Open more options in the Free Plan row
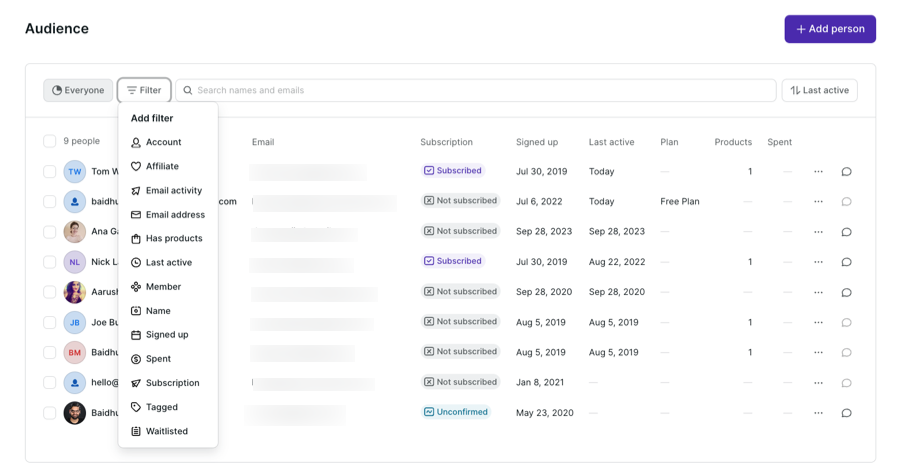 (818, 202)
